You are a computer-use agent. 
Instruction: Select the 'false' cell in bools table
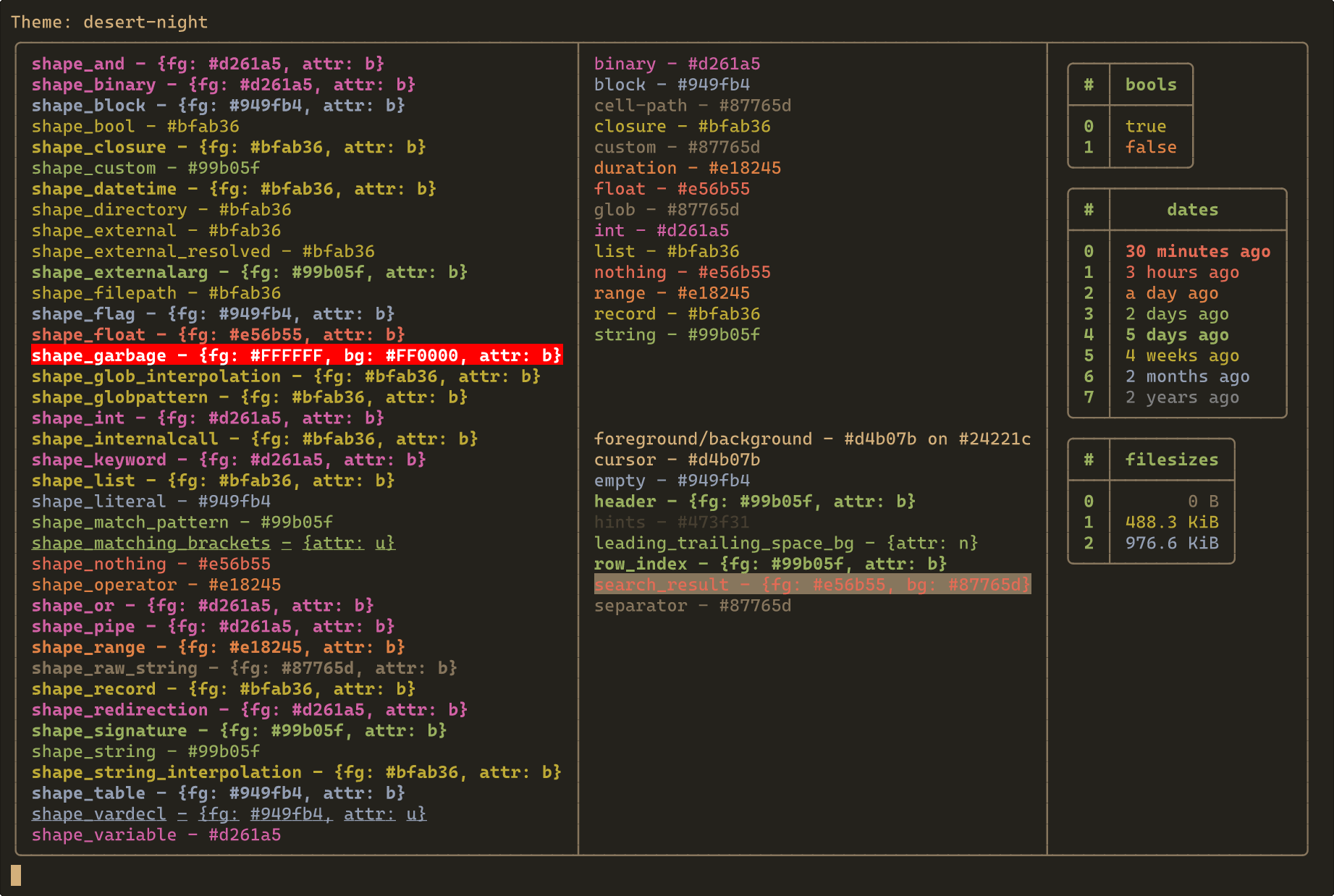tap(1151, 148)
